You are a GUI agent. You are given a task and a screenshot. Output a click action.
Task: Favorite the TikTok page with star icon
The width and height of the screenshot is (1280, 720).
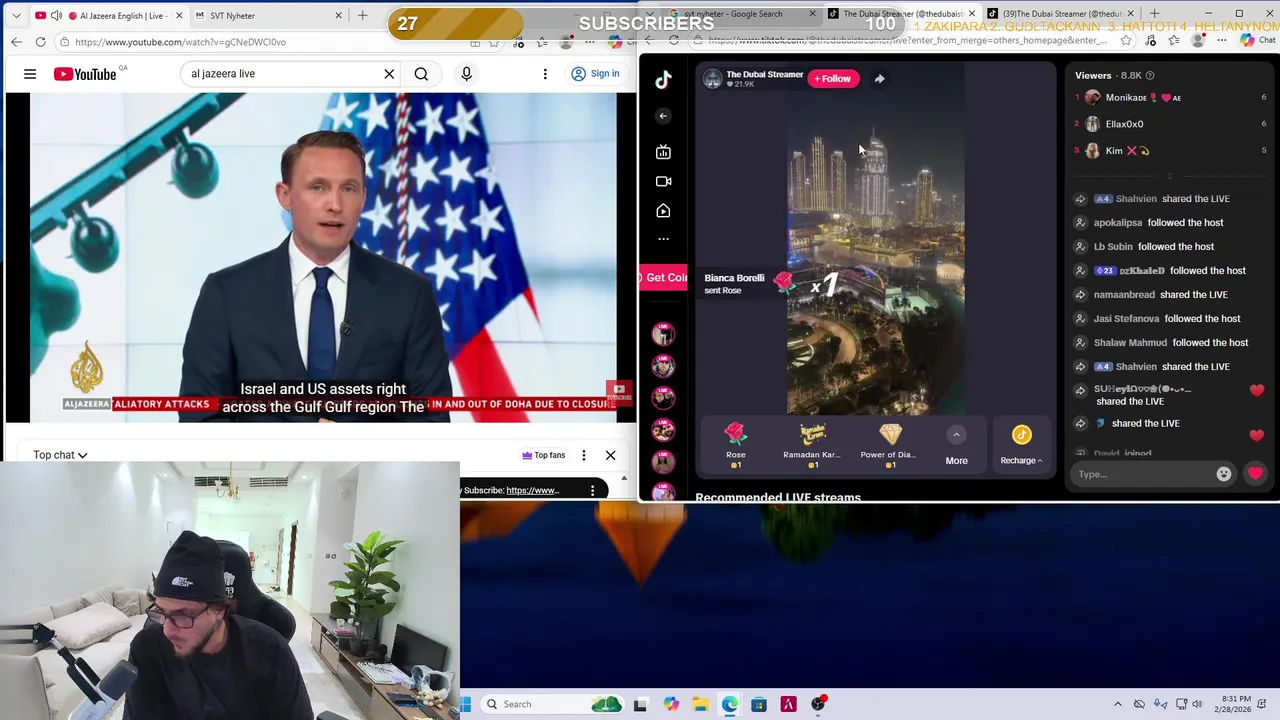coord(1126,40)
